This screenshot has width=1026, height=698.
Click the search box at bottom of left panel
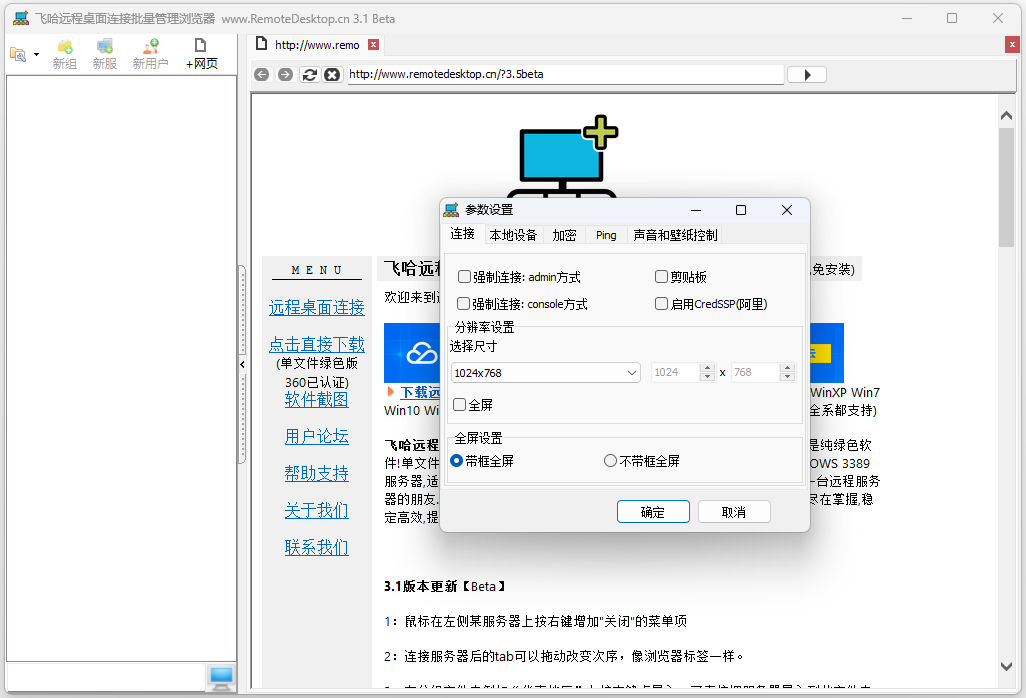tap(106, 677)
